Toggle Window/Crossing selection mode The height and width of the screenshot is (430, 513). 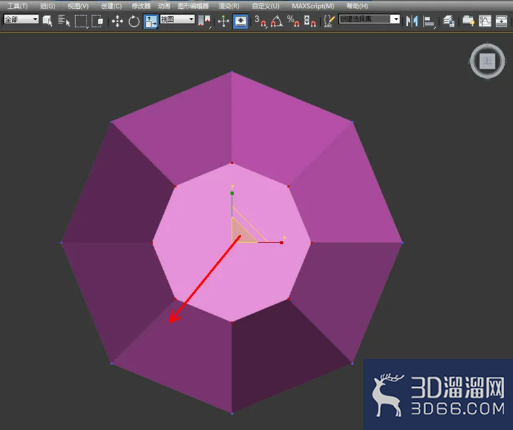(97, 21)
